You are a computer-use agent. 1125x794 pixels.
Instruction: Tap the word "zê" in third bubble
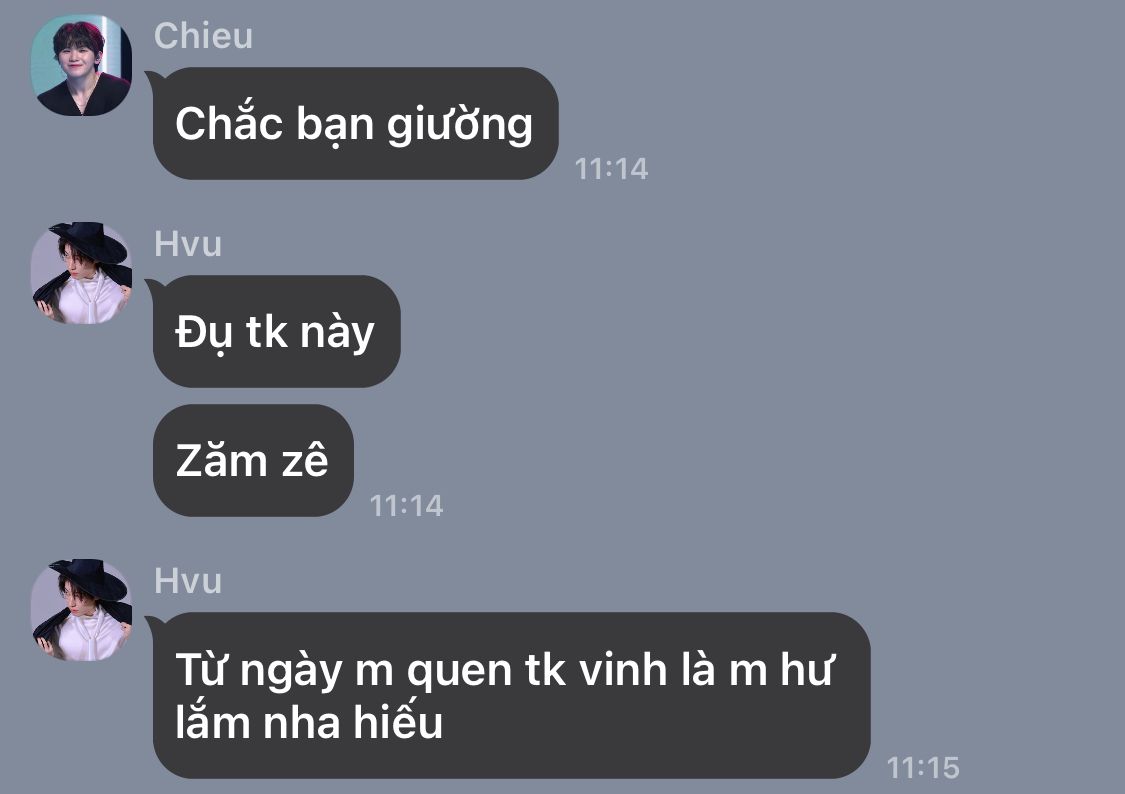[304, 460]
